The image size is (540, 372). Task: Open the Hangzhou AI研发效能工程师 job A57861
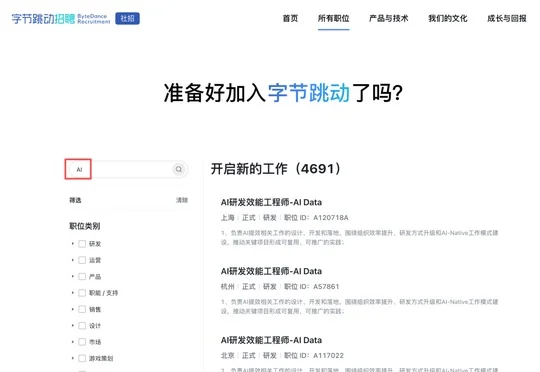pyautogui.click(x=271, y=271)
